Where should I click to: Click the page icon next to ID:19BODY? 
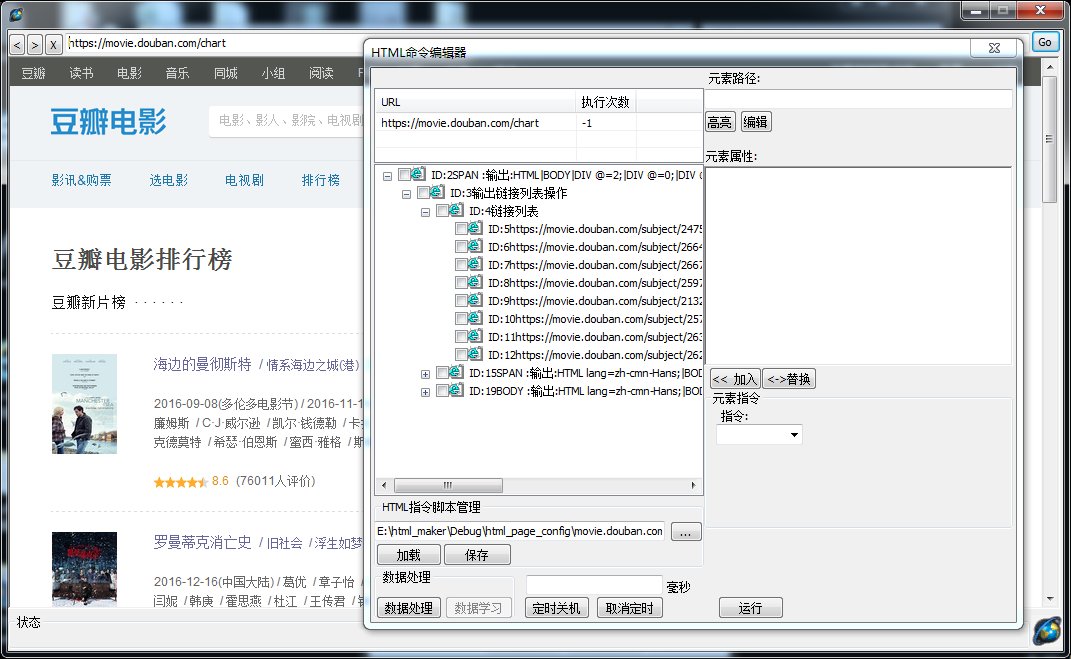click(457, 391)
